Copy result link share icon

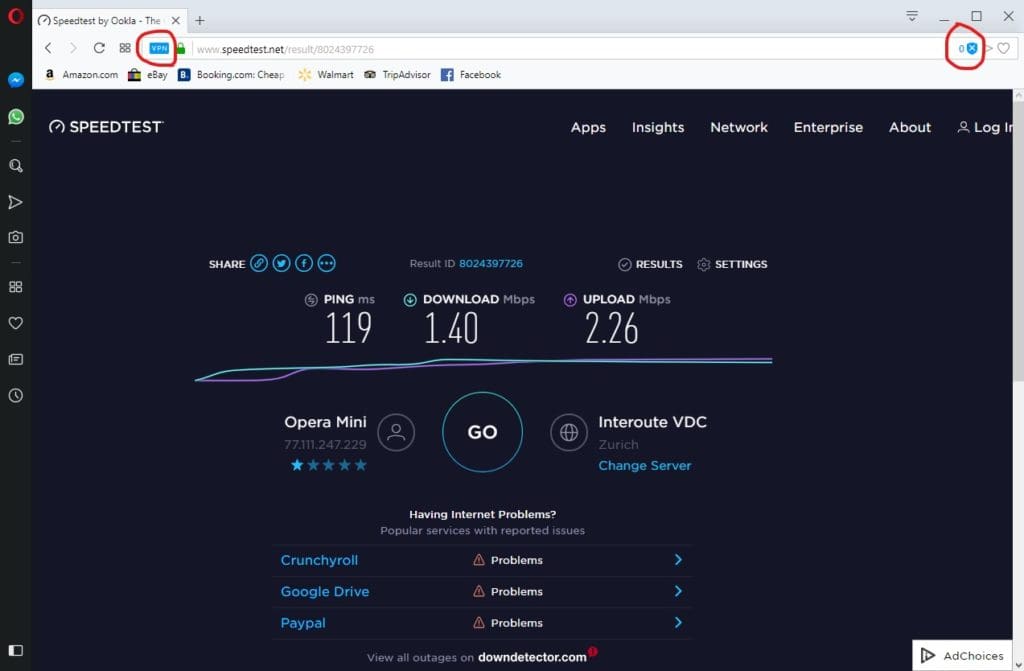point(259,263)
